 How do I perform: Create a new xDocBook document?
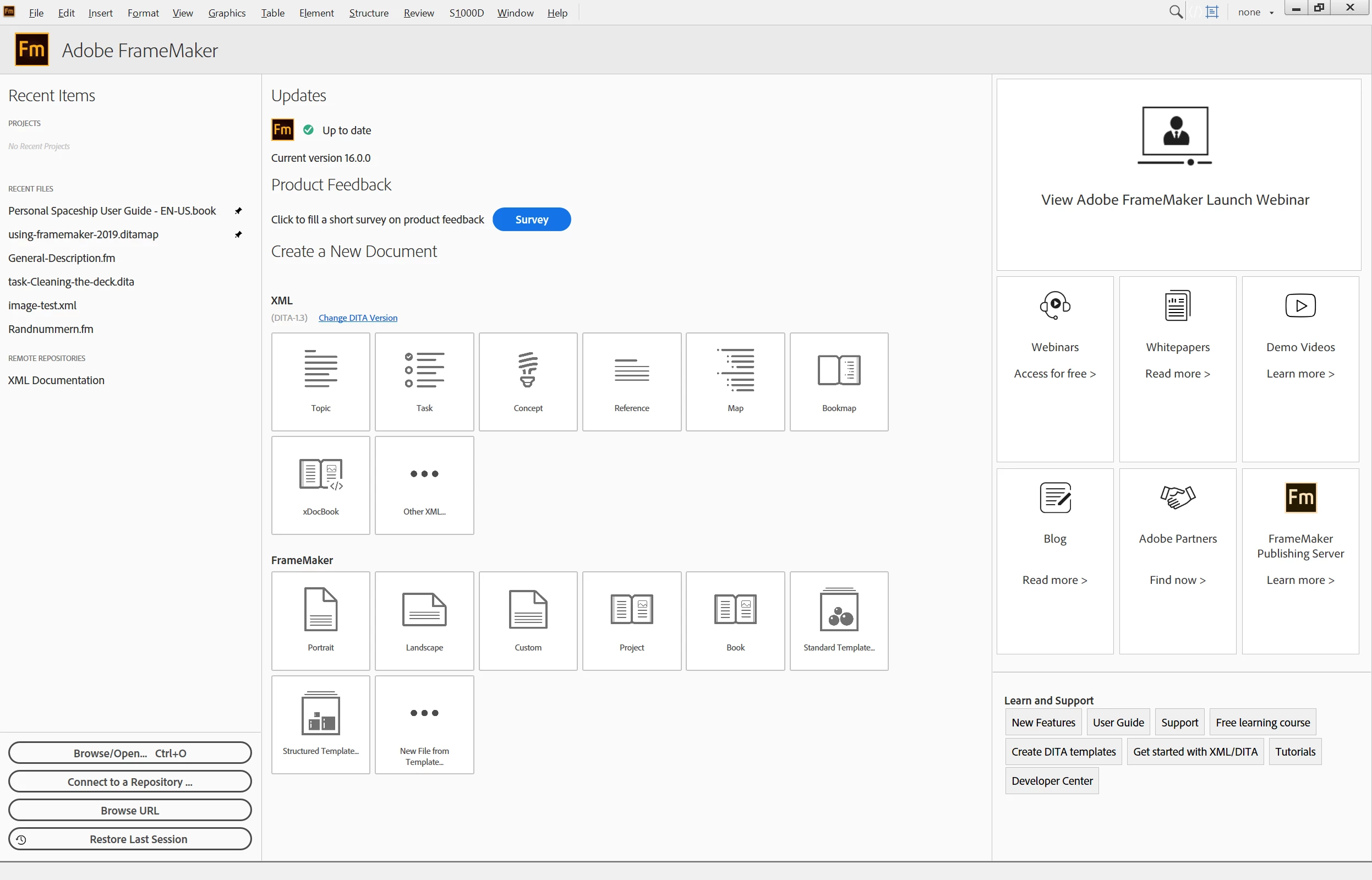coord(320,485)
